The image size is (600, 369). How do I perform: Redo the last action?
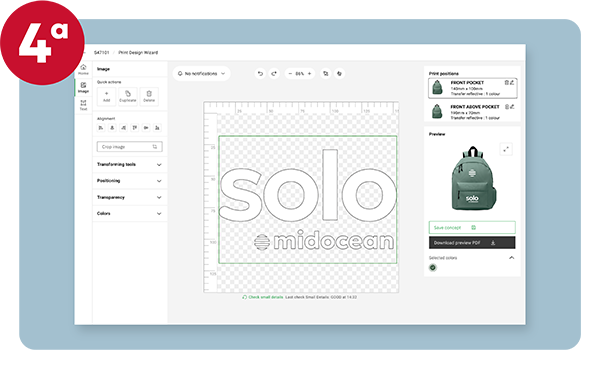[x=274, y=73]
